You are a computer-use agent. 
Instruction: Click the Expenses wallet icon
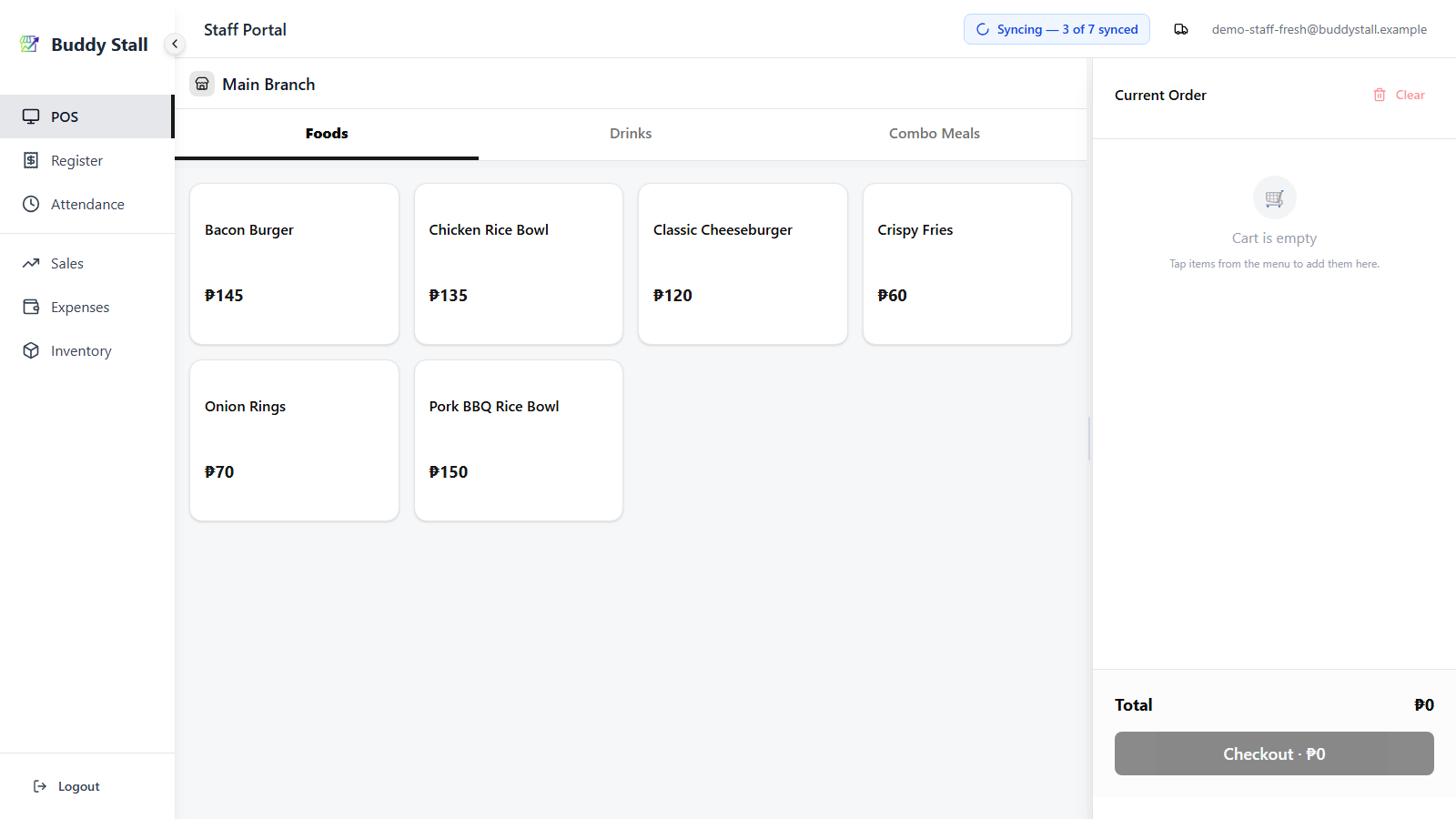[x=31, y=307]
